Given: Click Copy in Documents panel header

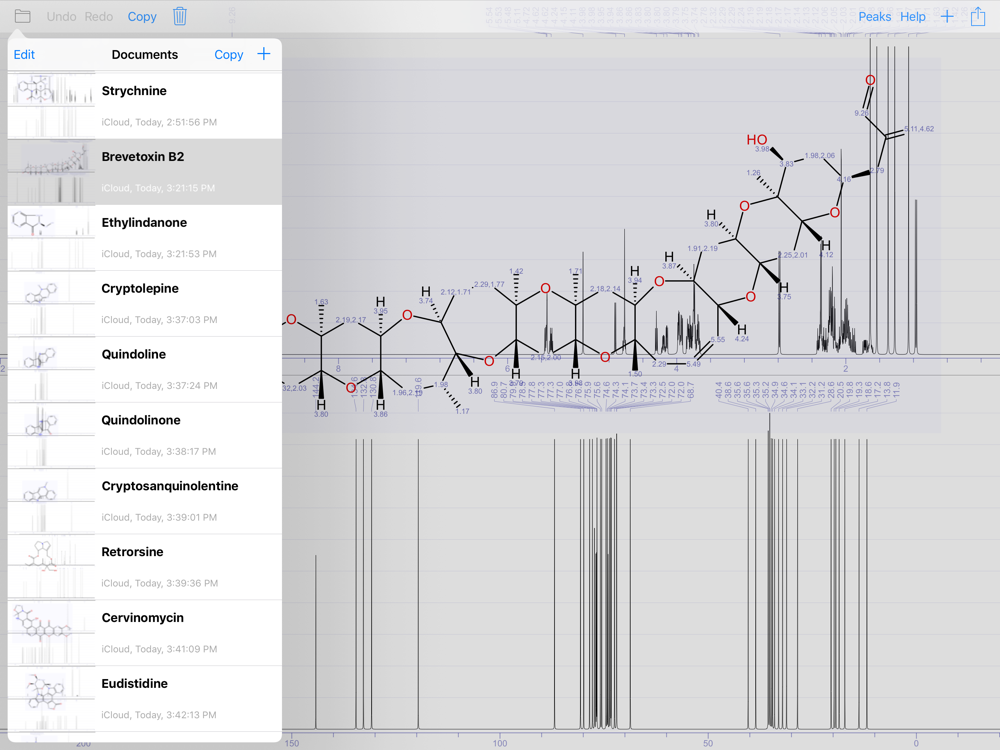Looking at the screenshot, I should pos(228,55).
